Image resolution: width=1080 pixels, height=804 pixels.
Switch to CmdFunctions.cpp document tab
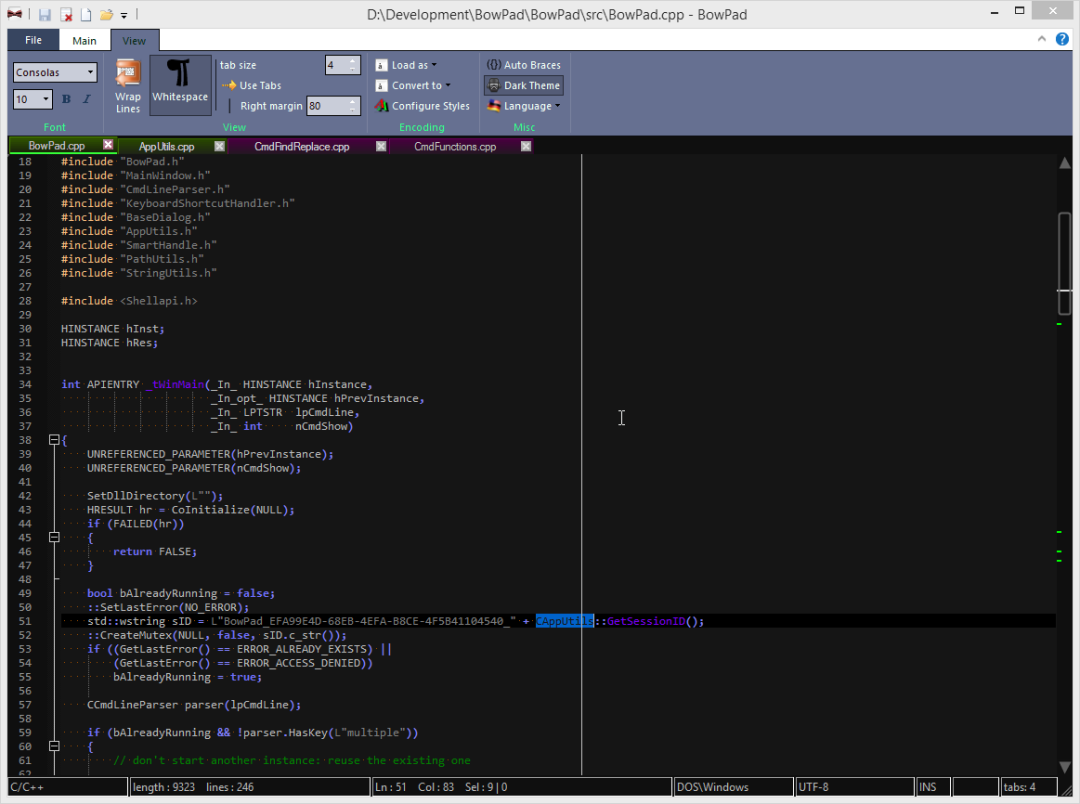(455, 147)
